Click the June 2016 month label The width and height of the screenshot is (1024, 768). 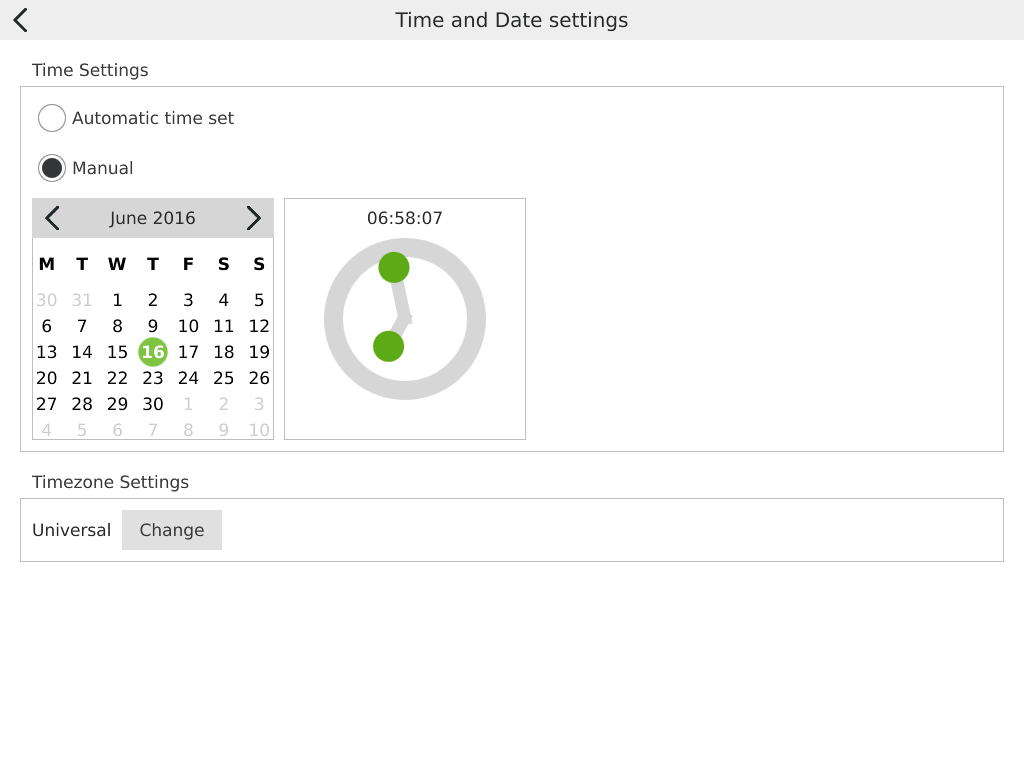pos(152,217)
